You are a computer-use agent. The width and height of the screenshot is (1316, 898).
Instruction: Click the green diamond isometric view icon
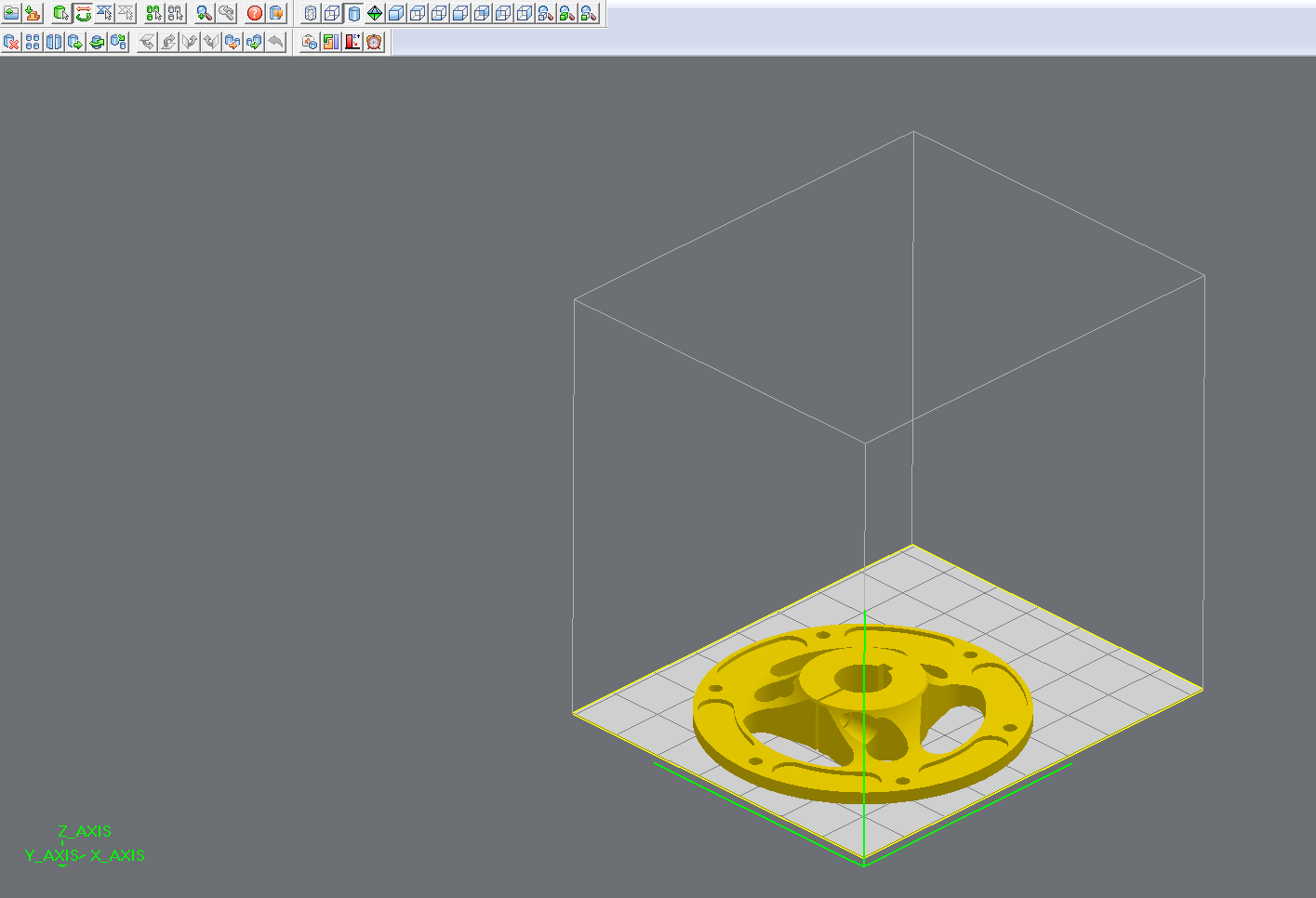coord(375,14)
